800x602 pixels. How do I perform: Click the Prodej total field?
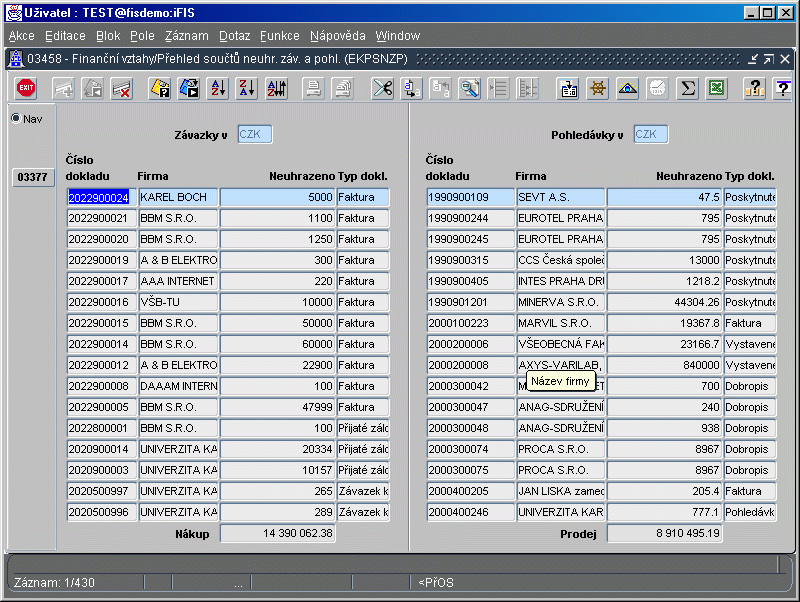[x=665, y=534]
